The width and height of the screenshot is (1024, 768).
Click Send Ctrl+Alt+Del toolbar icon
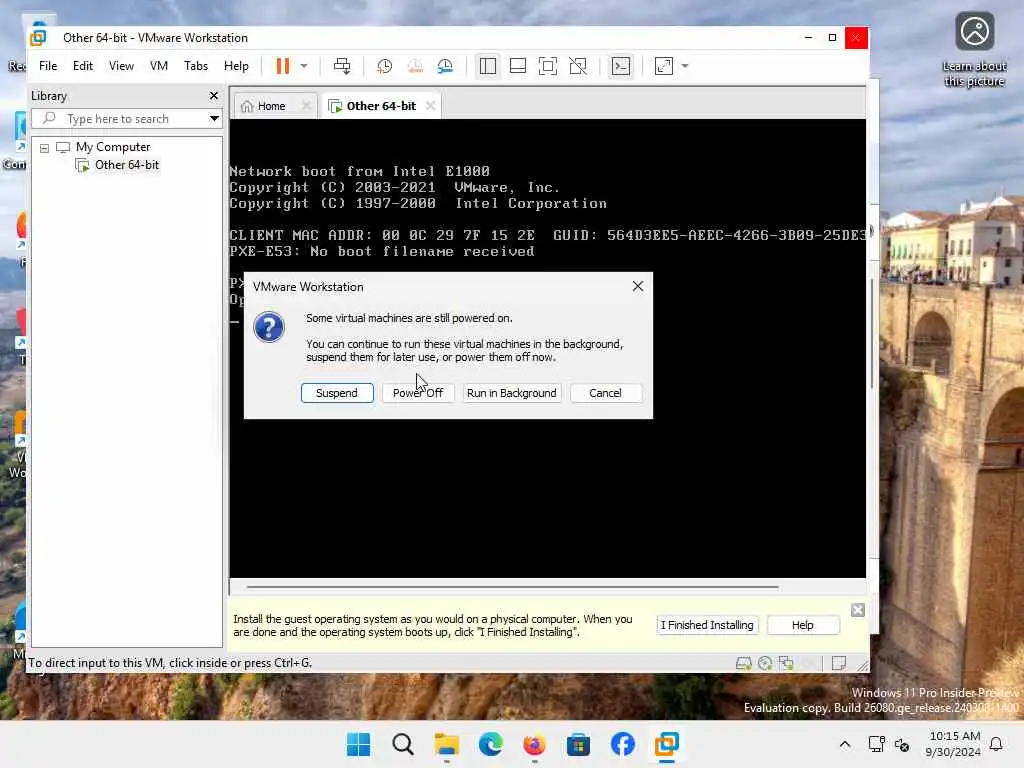(342, 66)
